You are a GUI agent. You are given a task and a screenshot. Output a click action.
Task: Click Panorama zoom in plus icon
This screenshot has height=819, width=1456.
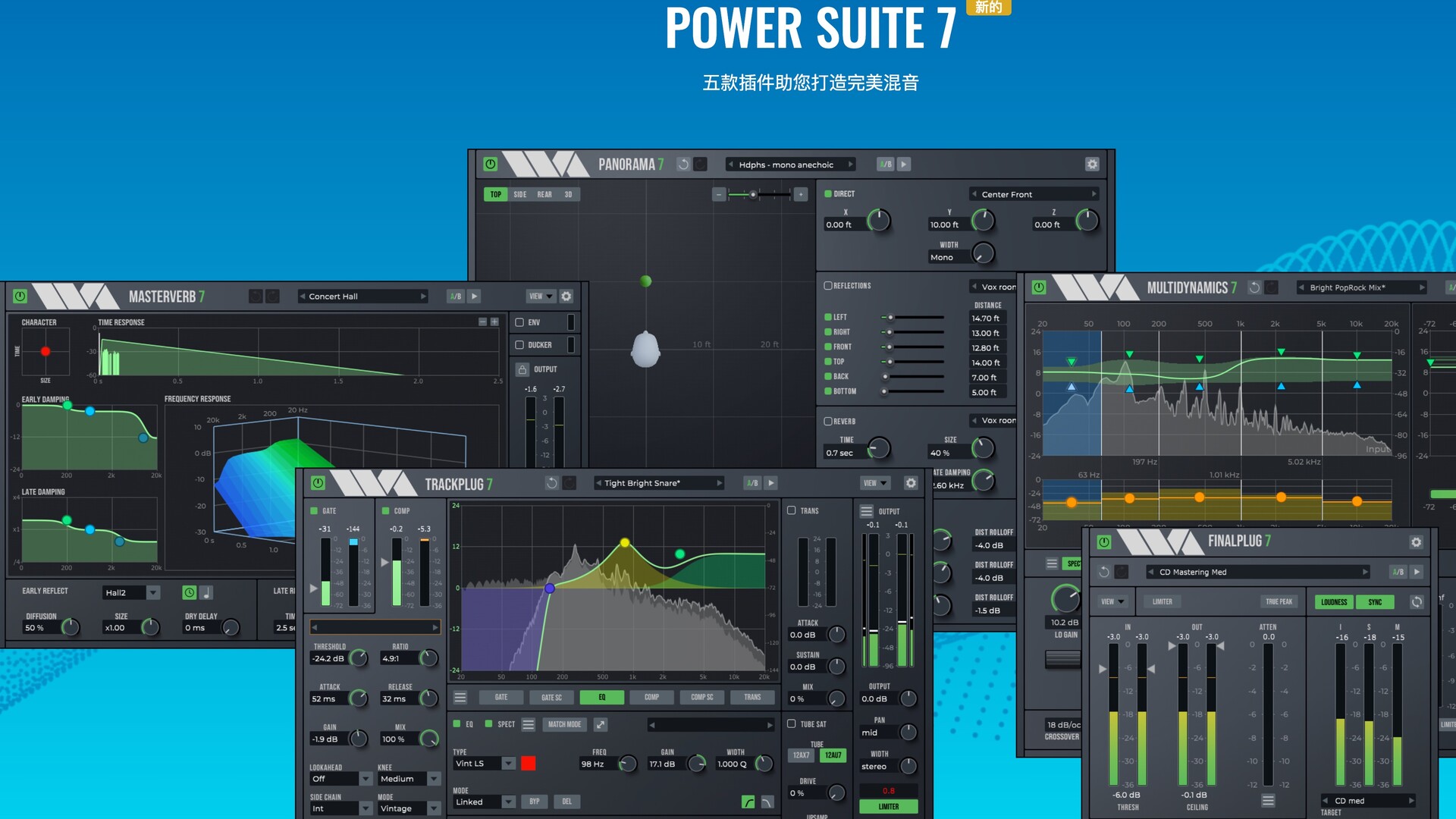pos(800,195)
